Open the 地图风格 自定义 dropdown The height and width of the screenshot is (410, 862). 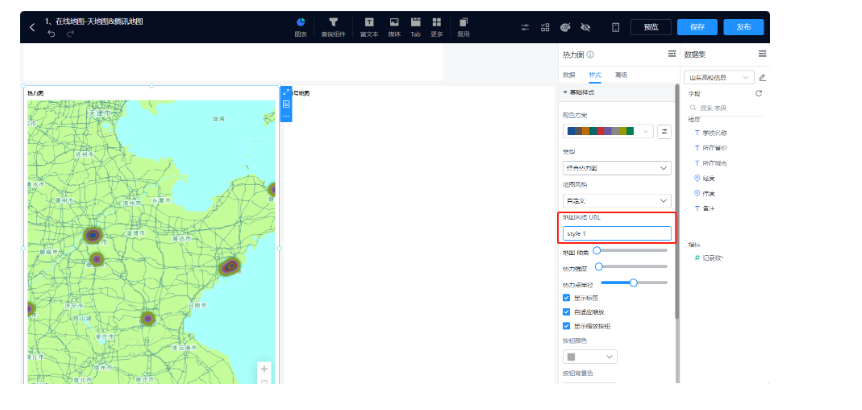617,201
